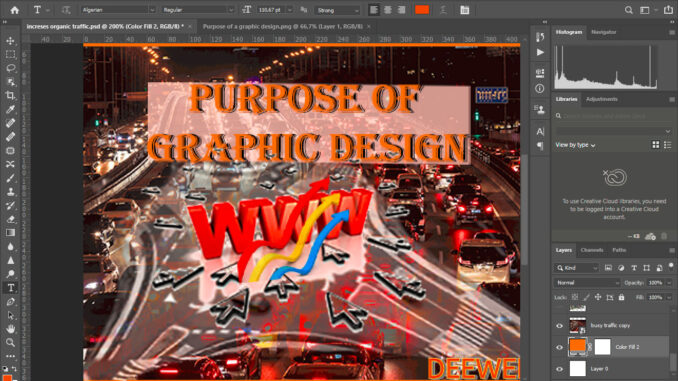Open the Normal blend mode dropdown
The height and width of the screenshot is (381, 678).
tap(587, 282)
